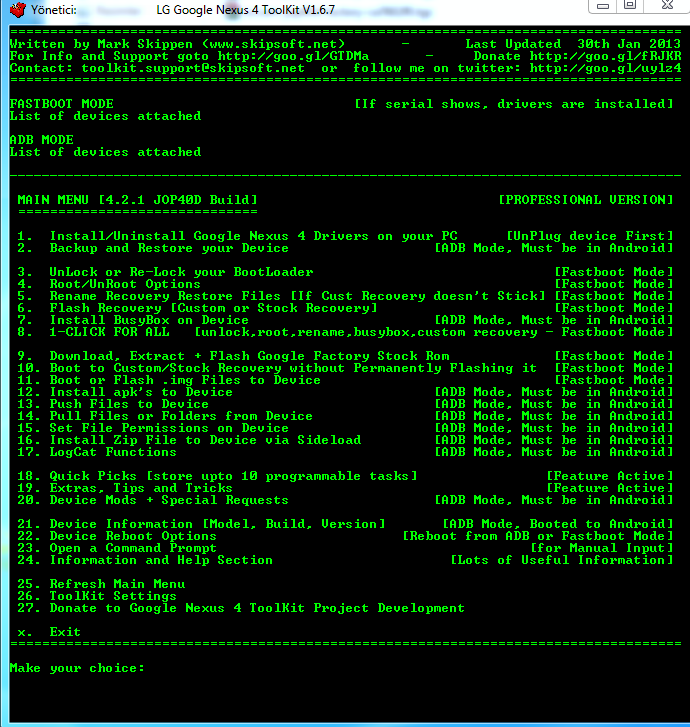This screenshot has width=690, height=727.
Task: Click option 4 Root/UnRoot Options
Action: pos(109,284)
